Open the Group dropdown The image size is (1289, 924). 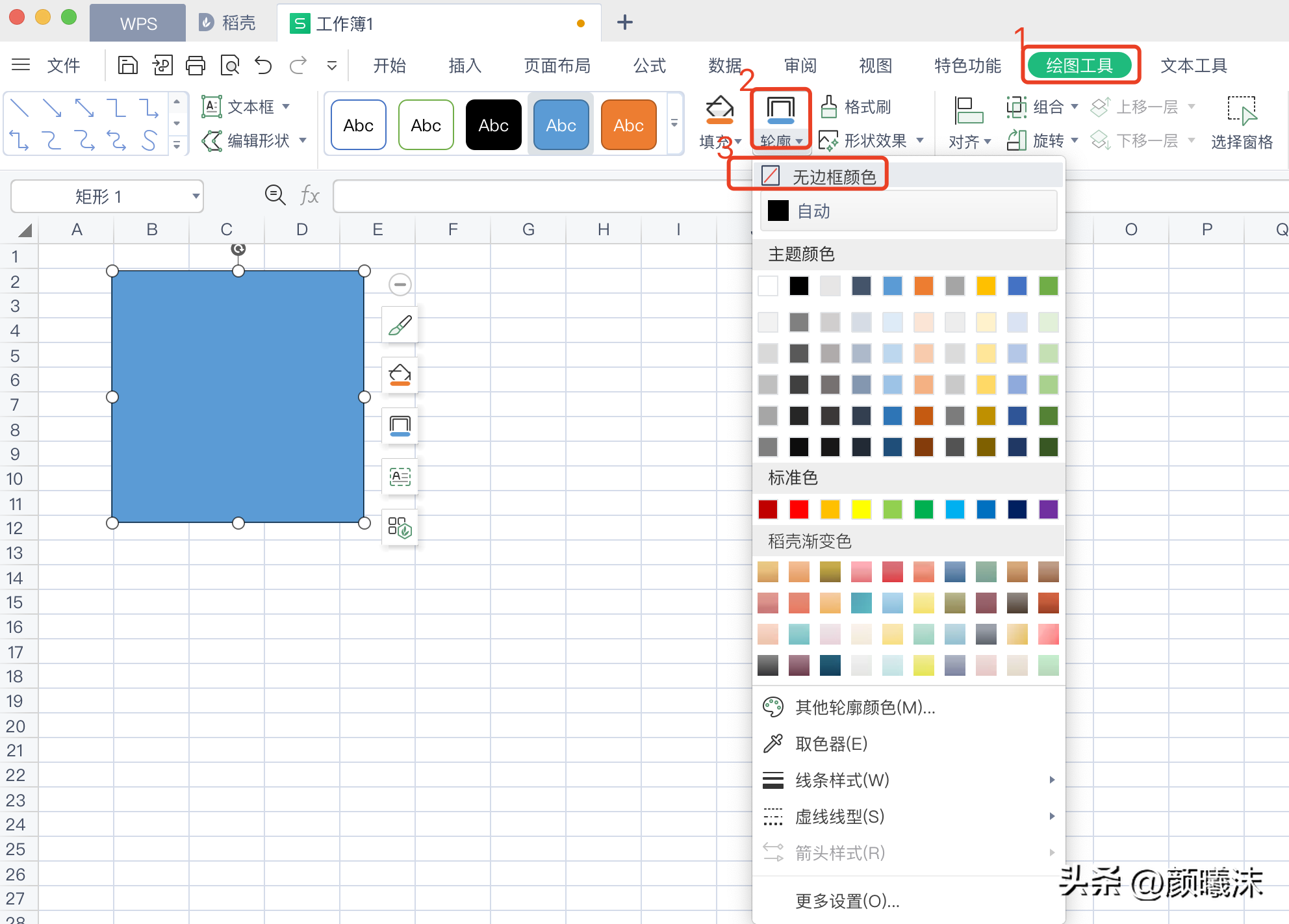[1074, 106]
